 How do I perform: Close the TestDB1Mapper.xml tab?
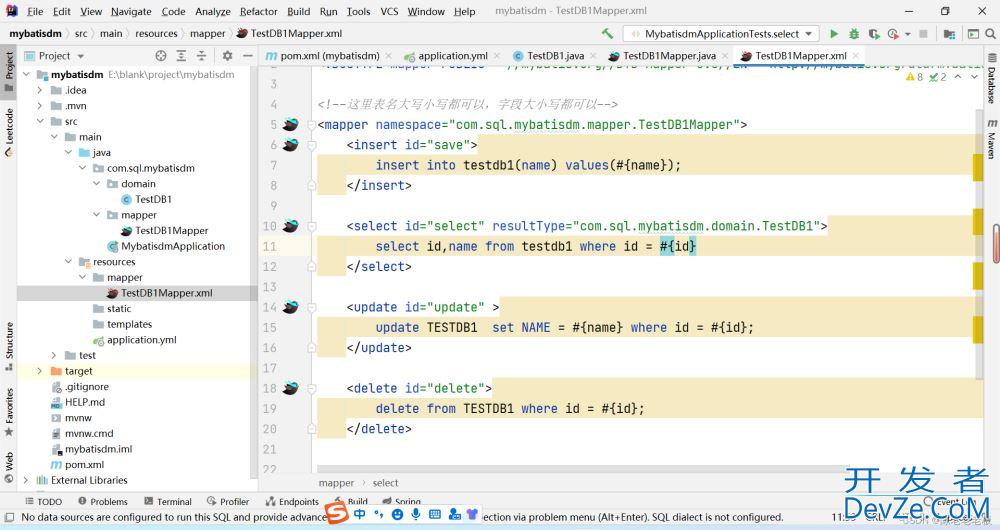[856, 56]
